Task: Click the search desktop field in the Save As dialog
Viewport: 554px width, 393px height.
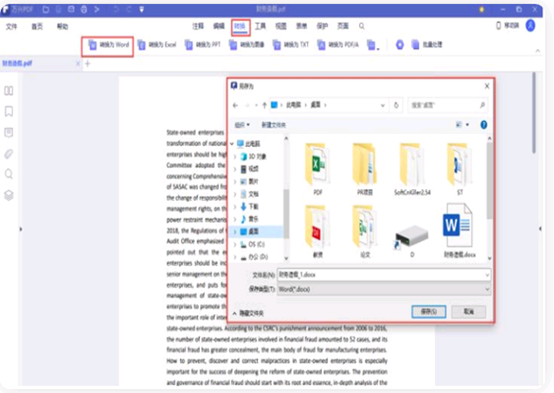Action: [447, 105]
